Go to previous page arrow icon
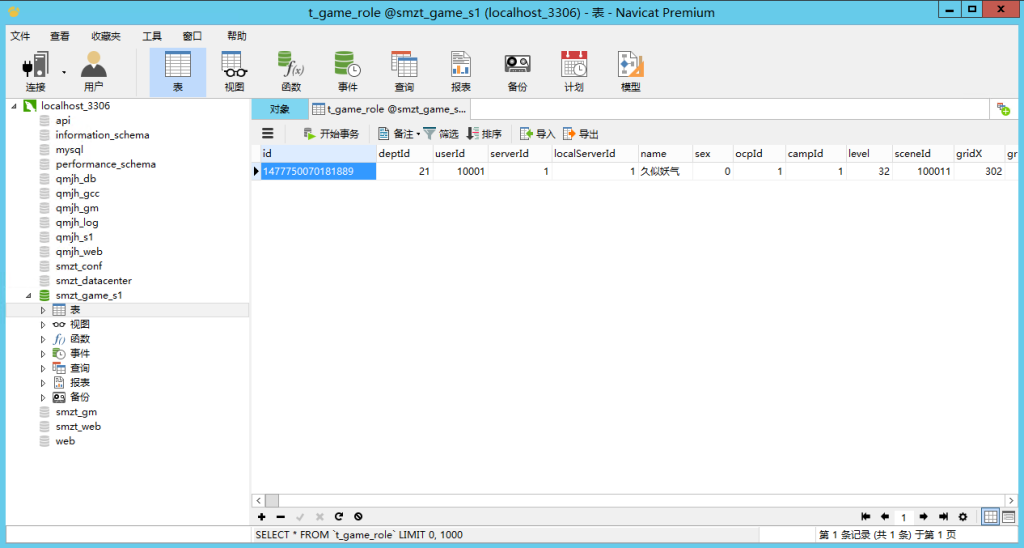The width and height of the screenshot is (1024, 548). point(885,517)
